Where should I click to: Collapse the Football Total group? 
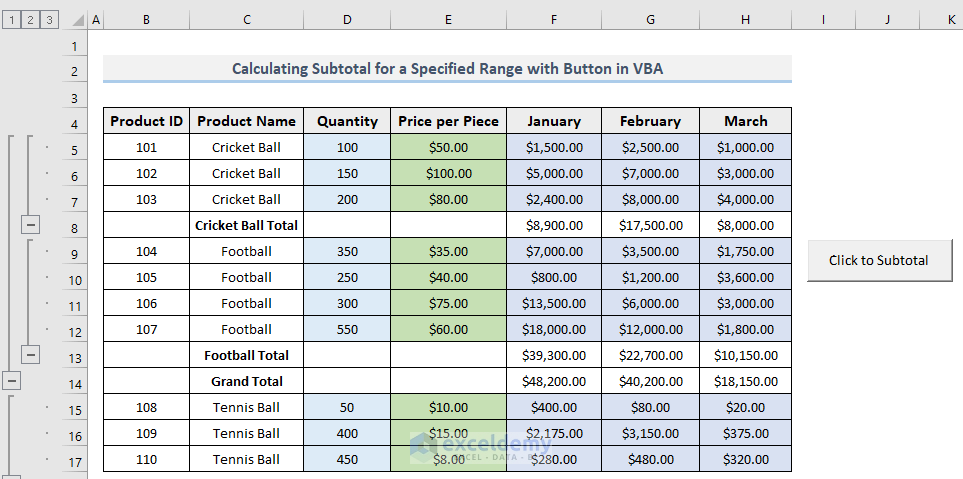(x=30, y=355)
